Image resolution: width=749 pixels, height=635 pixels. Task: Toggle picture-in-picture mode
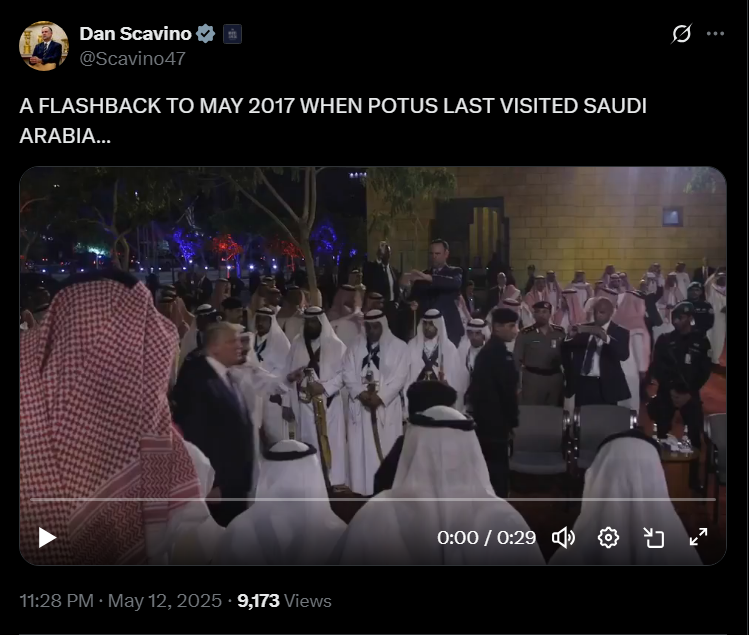click(x=653, y=538)
